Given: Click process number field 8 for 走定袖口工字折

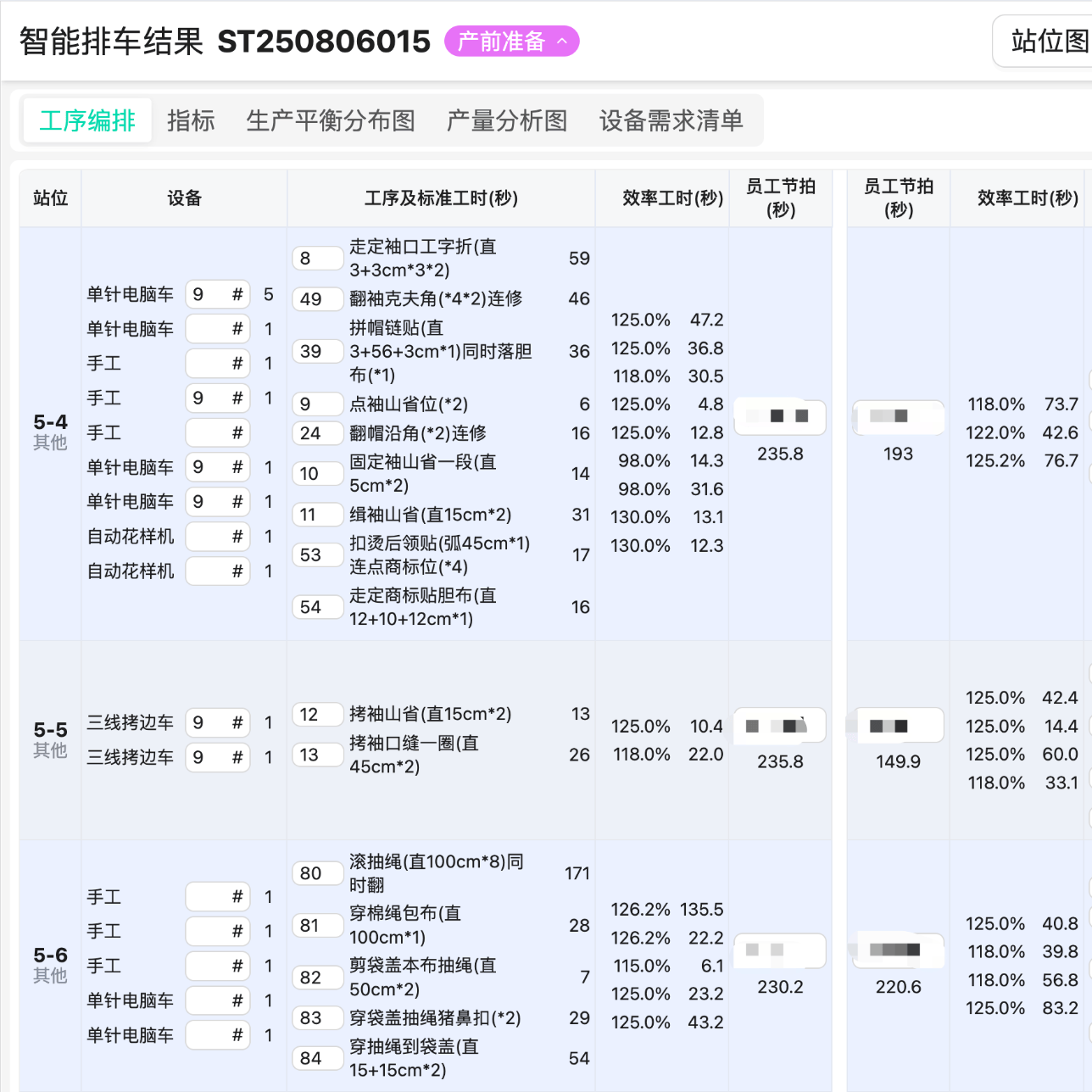Looking at the screenshot, I should (316, 259).
